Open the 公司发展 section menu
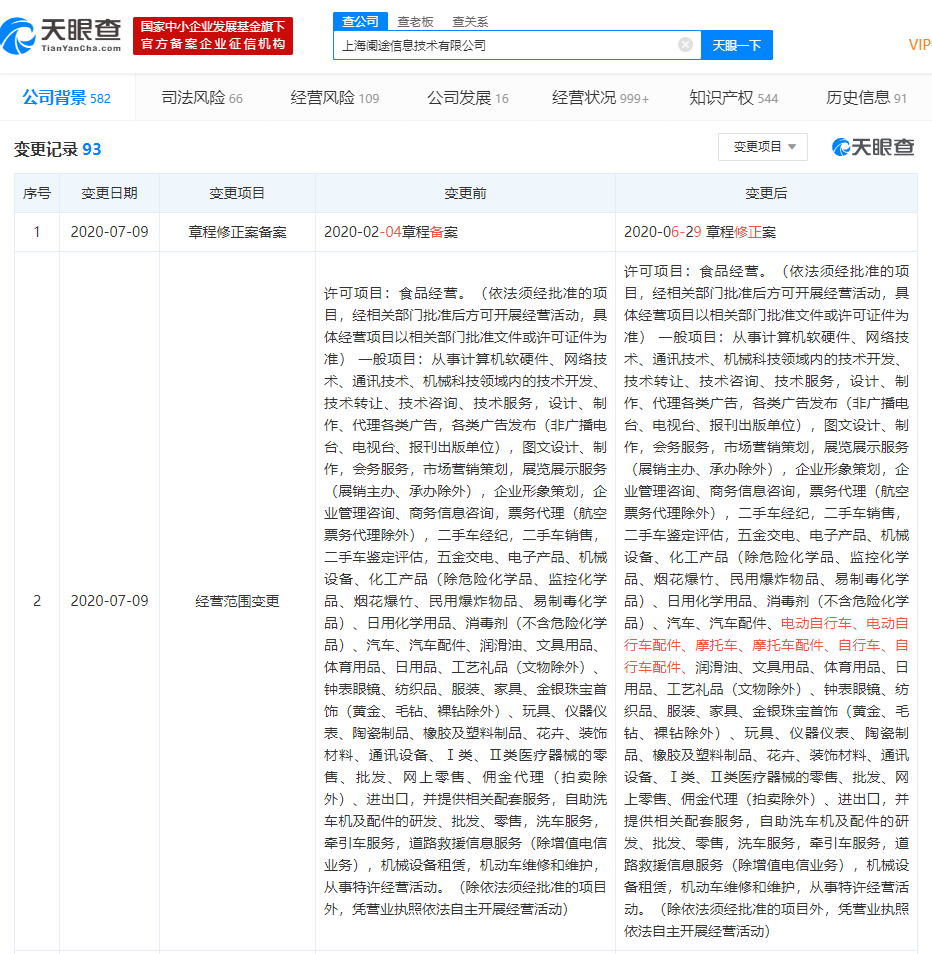The width and height of the screenshot is (932, 954). pos(467,98)
